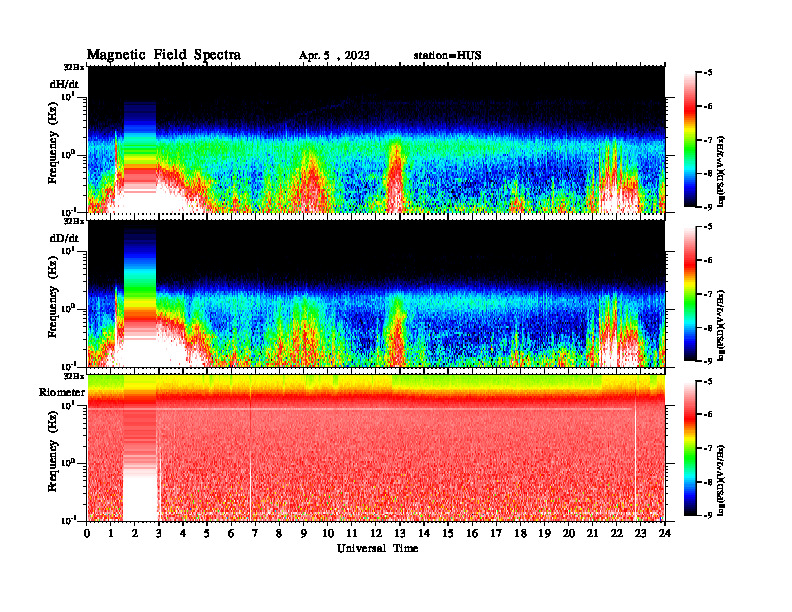Click the color bar beside Riometer panel

click(x=690, y=448)
